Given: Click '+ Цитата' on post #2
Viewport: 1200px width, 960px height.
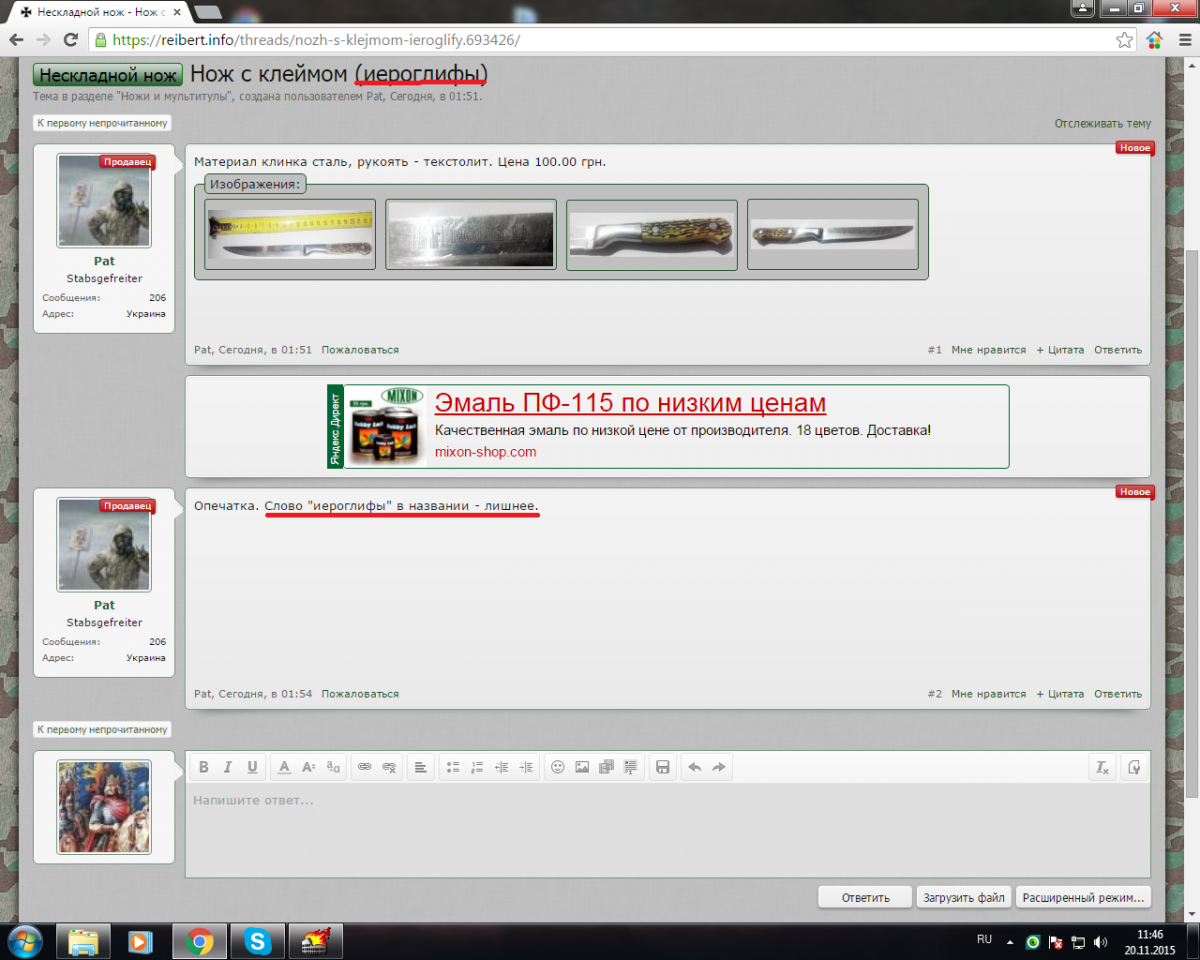Looking at the screenshot, I should coord(1060,694).
